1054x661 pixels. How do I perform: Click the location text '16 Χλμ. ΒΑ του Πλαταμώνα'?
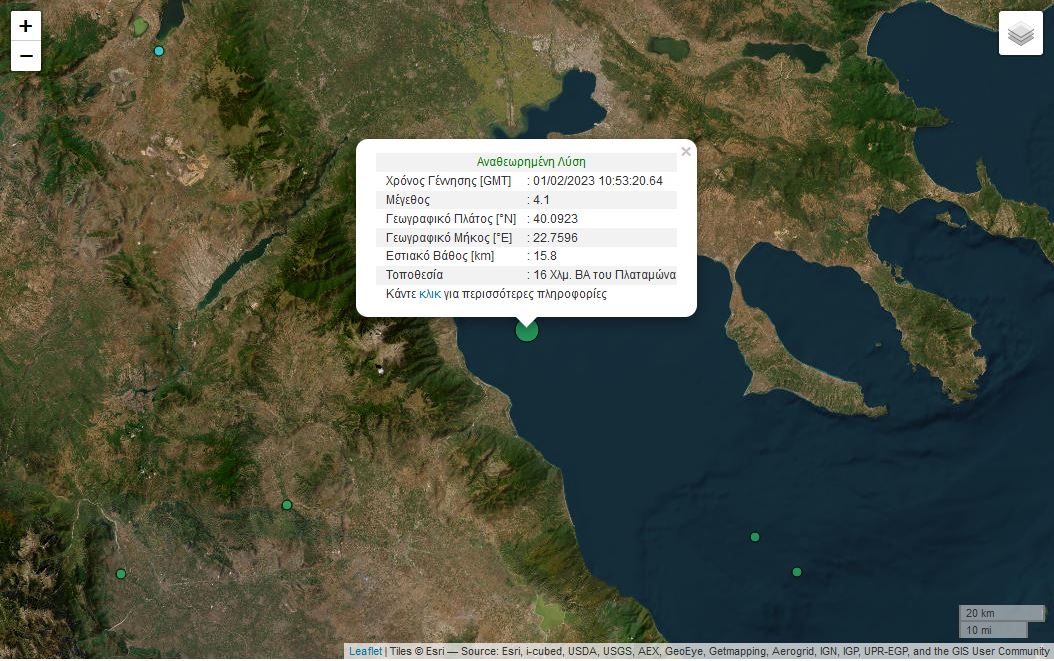point(604,275)
